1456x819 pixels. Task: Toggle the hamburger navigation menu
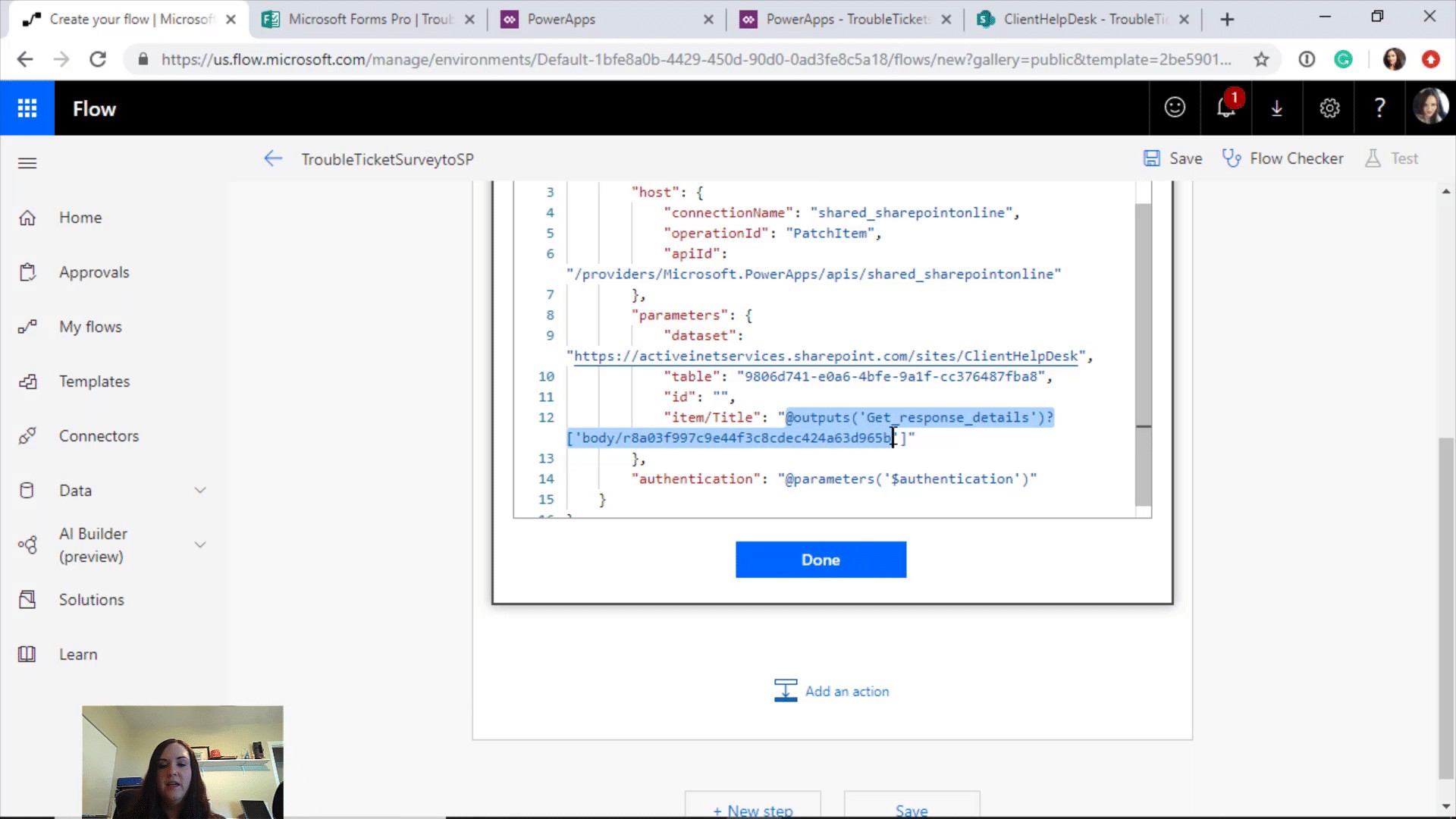(x=27, y=163)
